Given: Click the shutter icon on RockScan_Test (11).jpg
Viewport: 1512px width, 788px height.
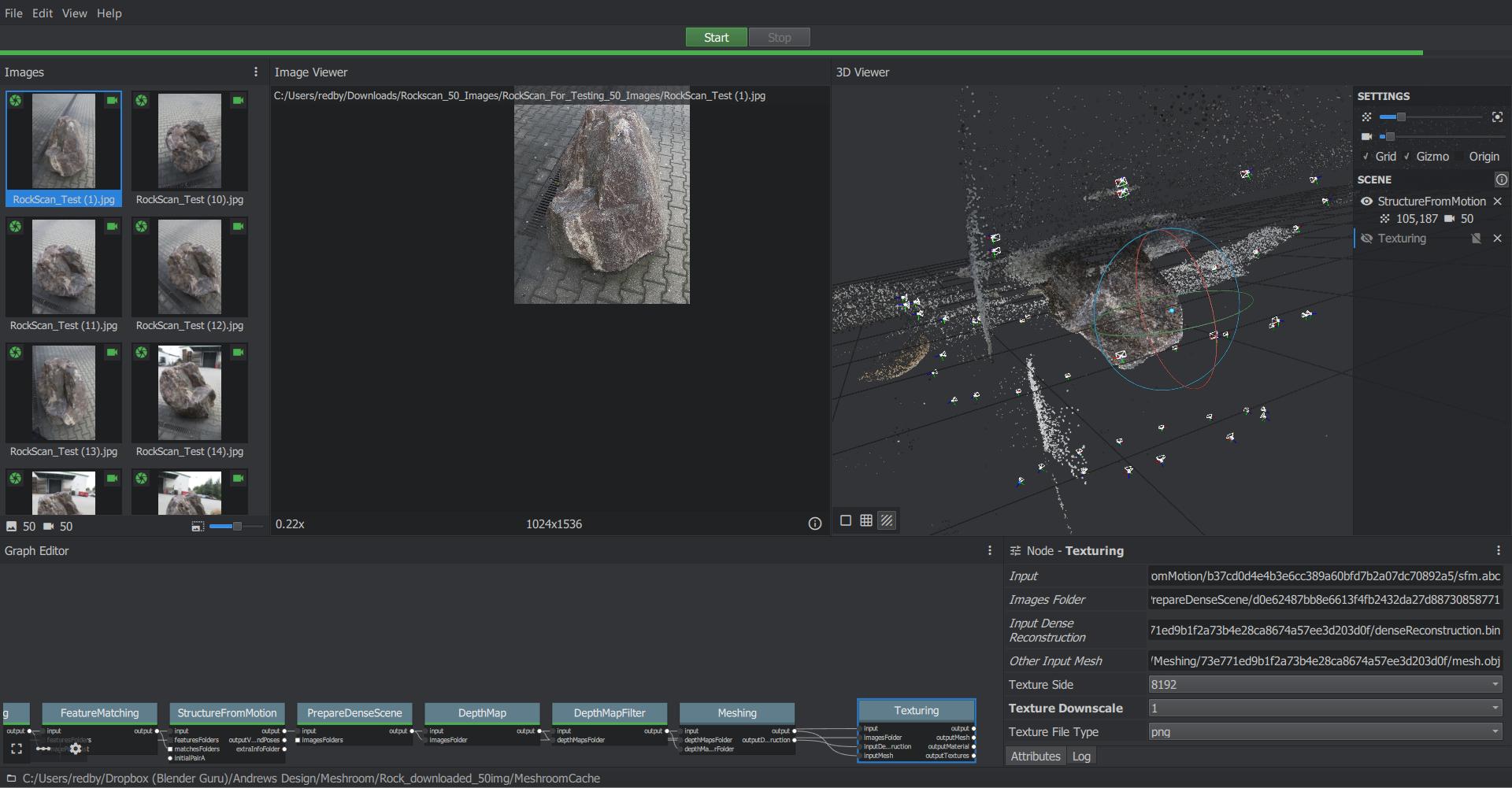Looking at the screenshot, I should [16, 227].
